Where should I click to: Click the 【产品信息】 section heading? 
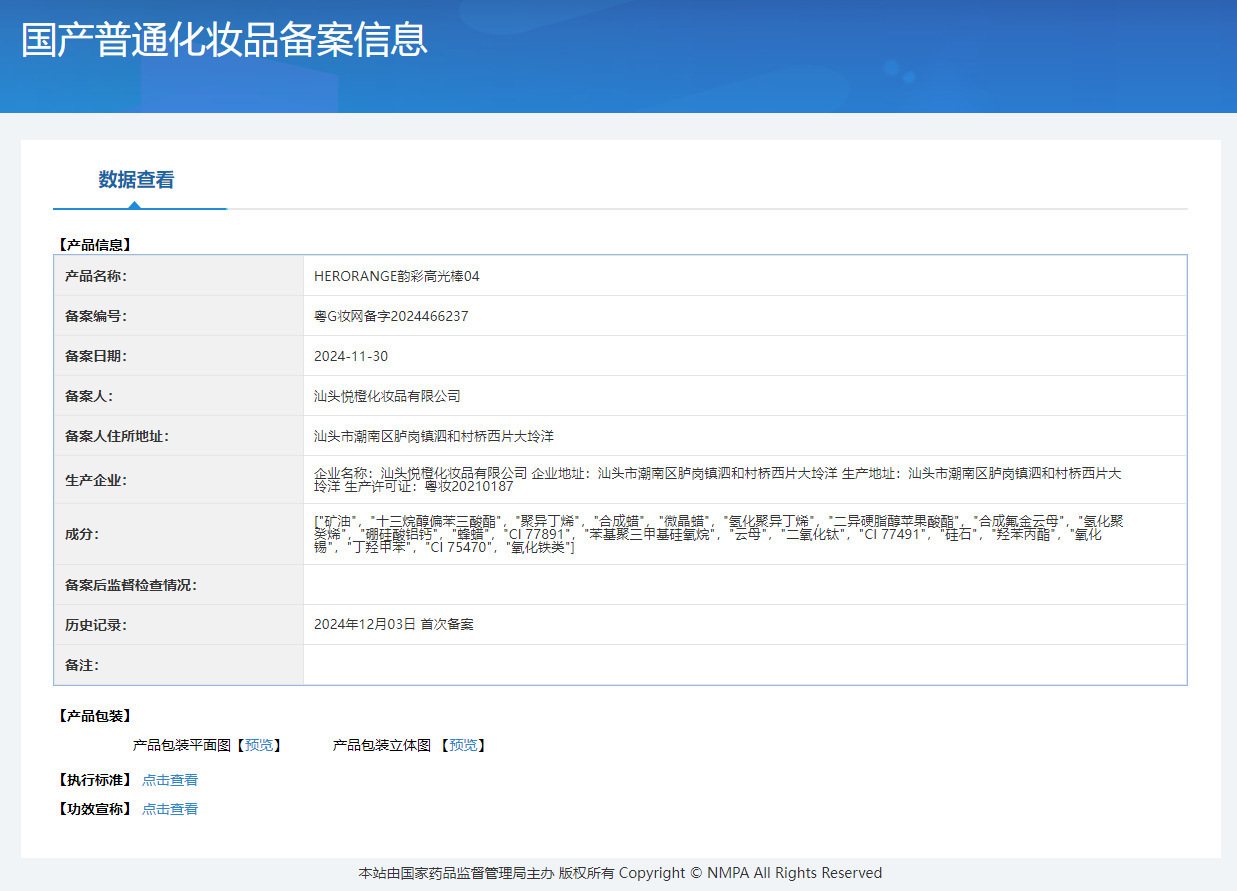(95, 244)
